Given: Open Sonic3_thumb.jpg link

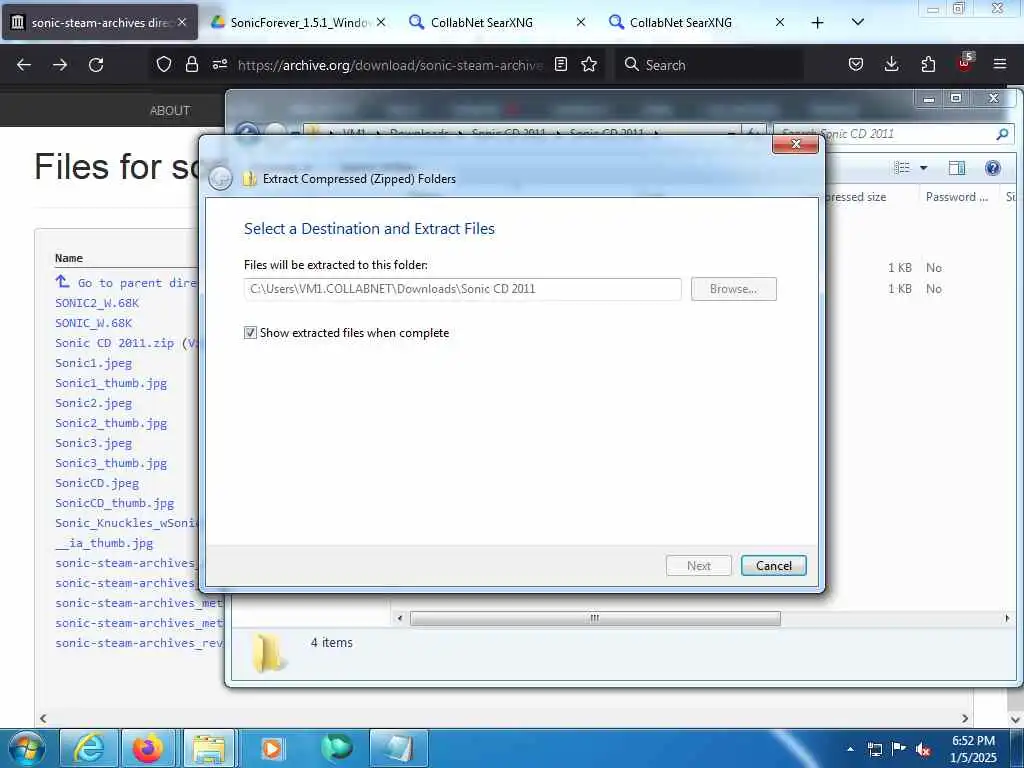Looking at the screenshot, I should coord(111,463).
